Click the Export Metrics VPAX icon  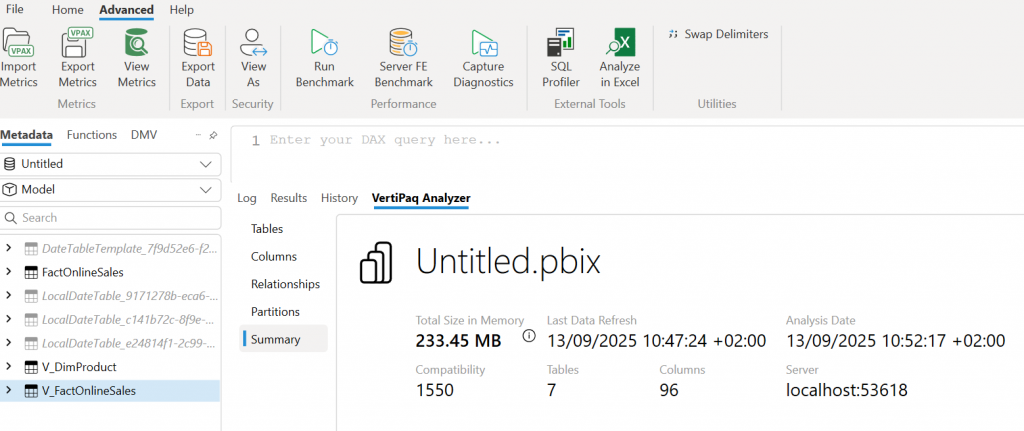point(77,45)
